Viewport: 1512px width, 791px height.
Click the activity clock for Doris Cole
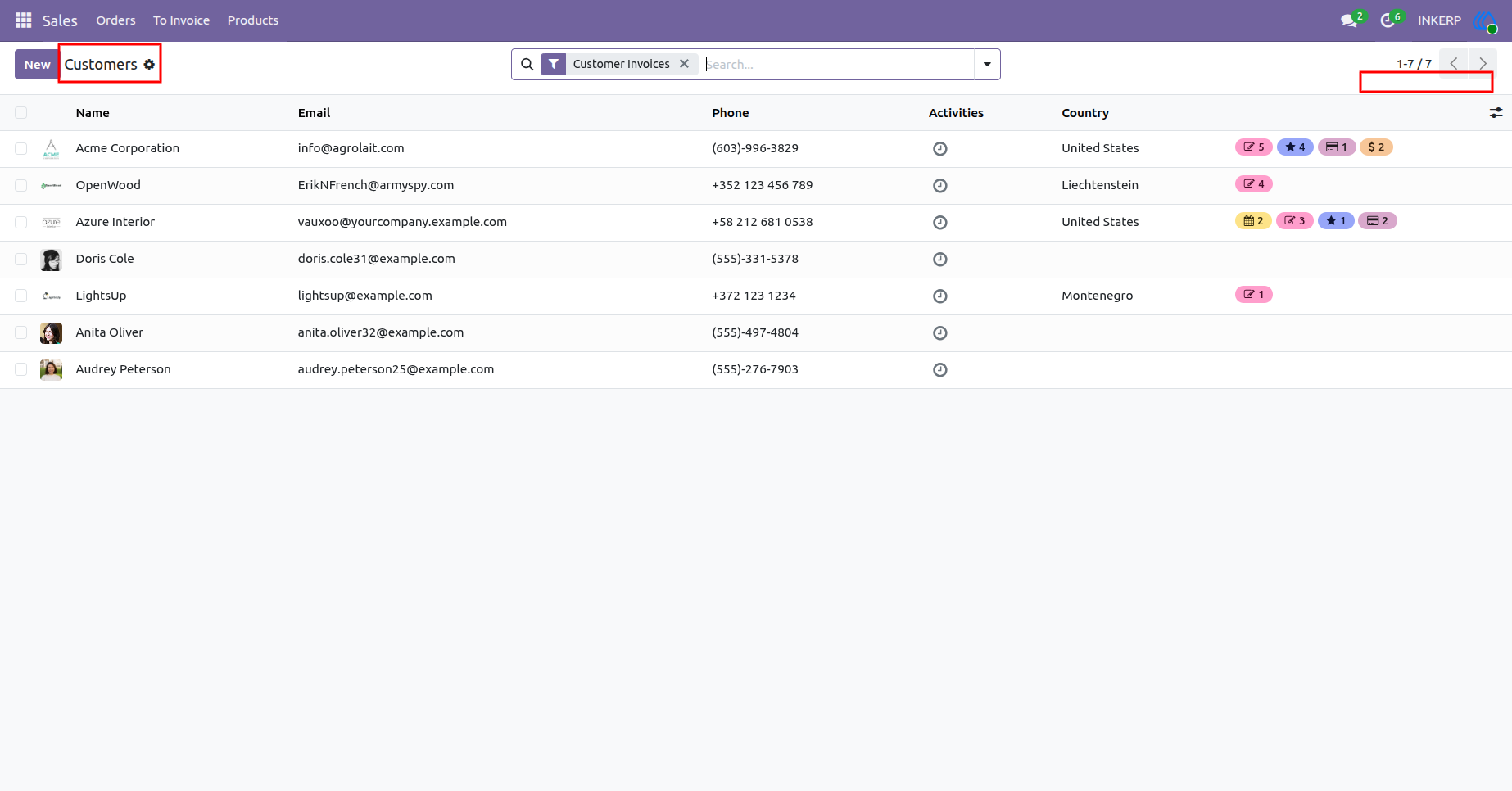point(940,259)
